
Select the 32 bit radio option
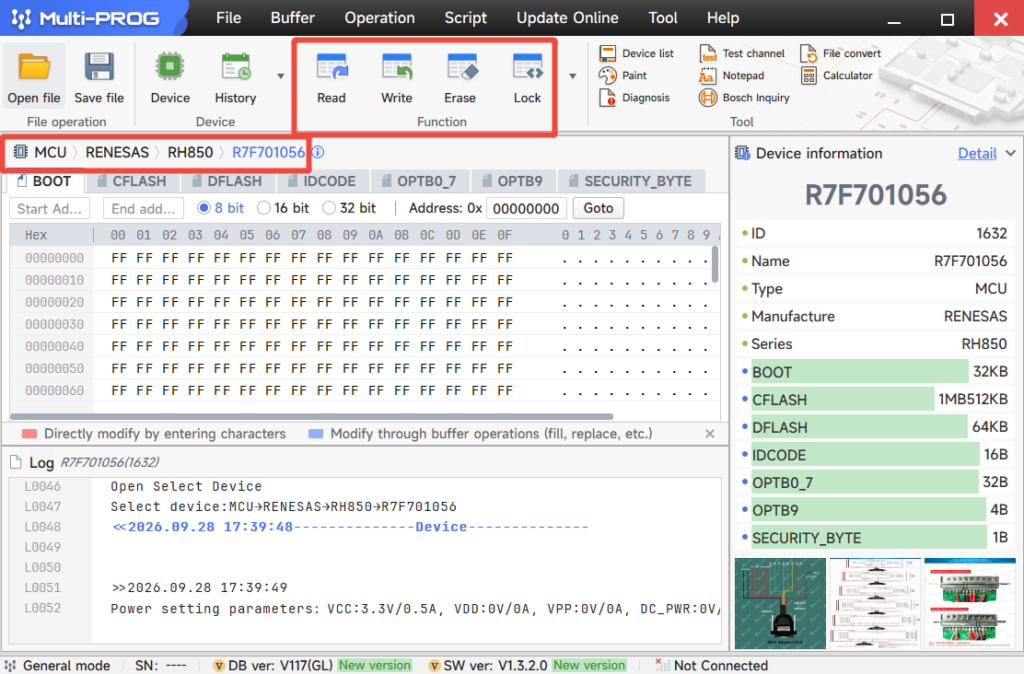(349, 208)
